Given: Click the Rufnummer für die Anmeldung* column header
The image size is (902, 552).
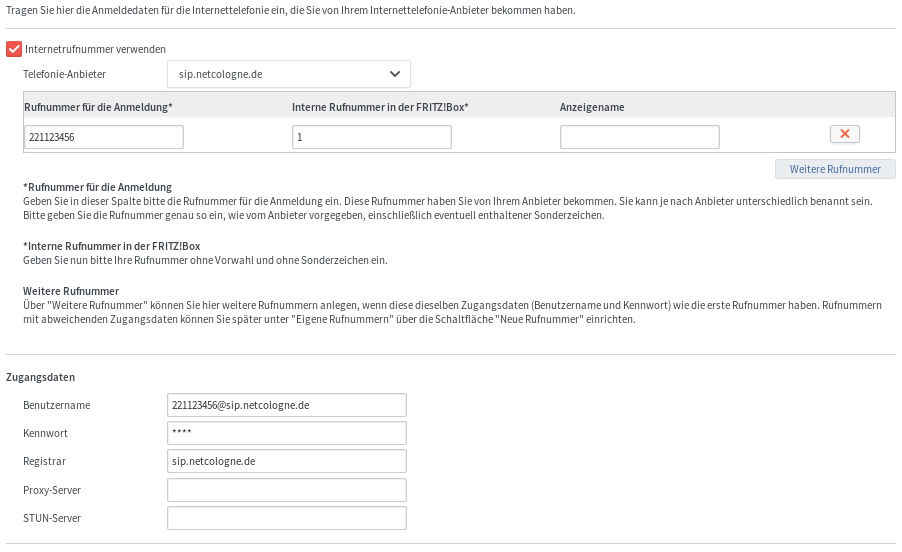Looking at the screenshot, I should [x=98, y=107].
